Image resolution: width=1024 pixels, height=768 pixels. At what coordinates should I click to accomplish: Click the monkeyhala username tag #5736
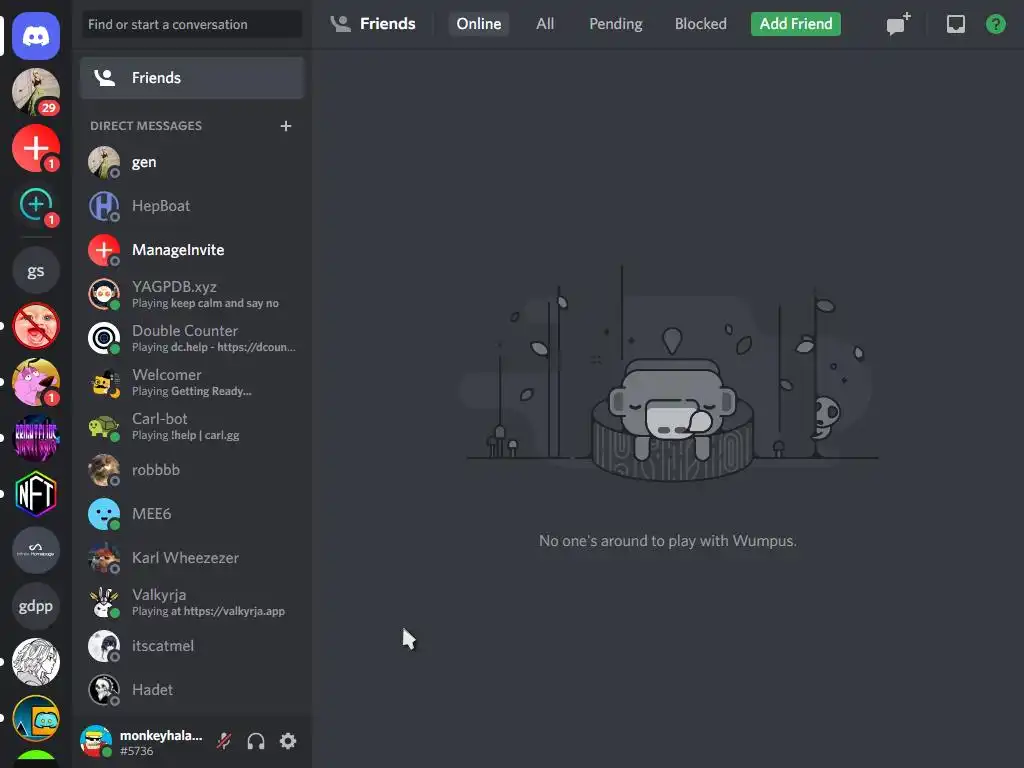pyautogui.click(x=136, y=751)
